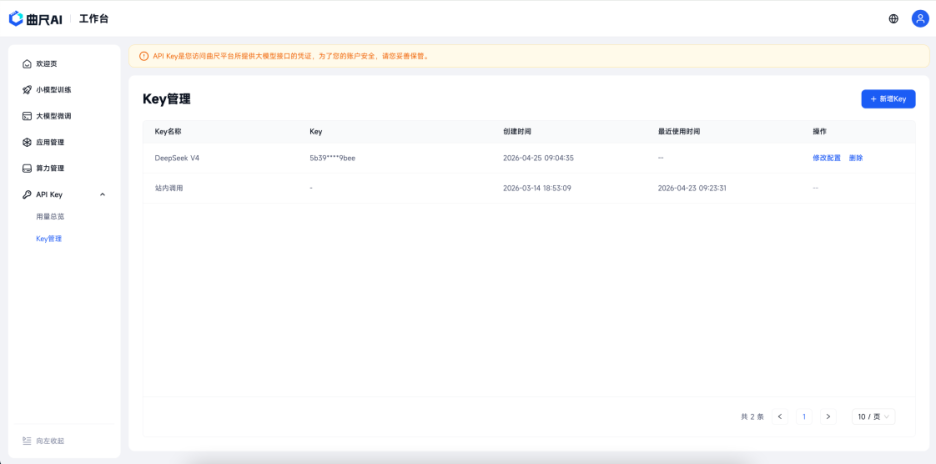Open the user avatar menu
The height and width of the screenshot is (464, 936).
tap(919, 18)
